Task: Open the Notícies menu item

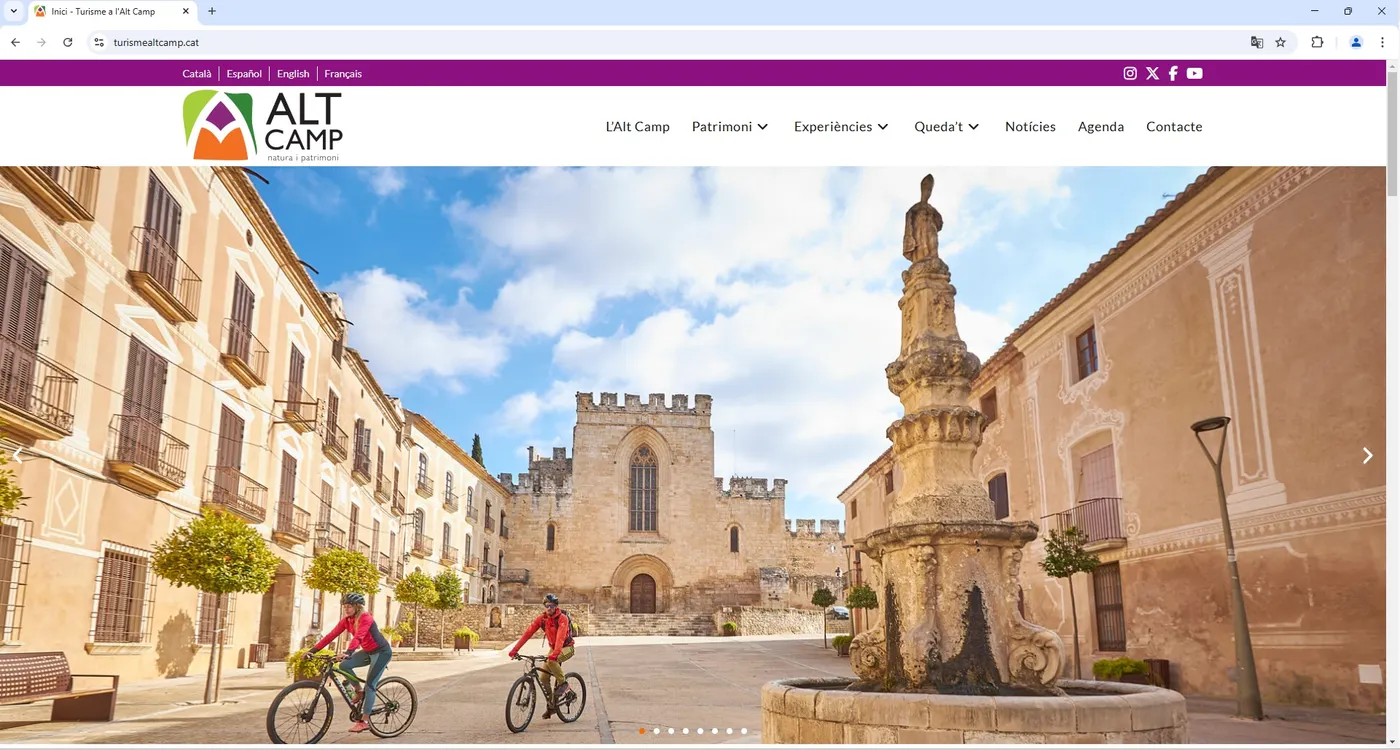Action: click(x=1030, y=127)
